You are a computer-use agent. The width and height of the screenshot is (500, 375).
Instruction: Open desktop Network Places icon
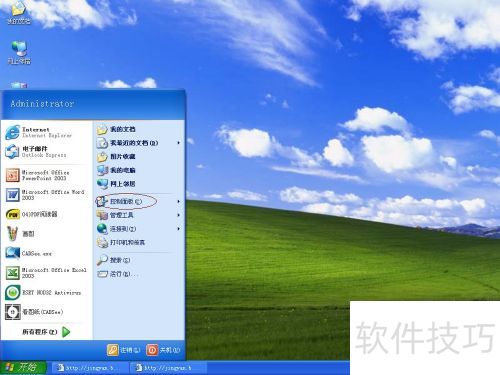coord(19,49)
